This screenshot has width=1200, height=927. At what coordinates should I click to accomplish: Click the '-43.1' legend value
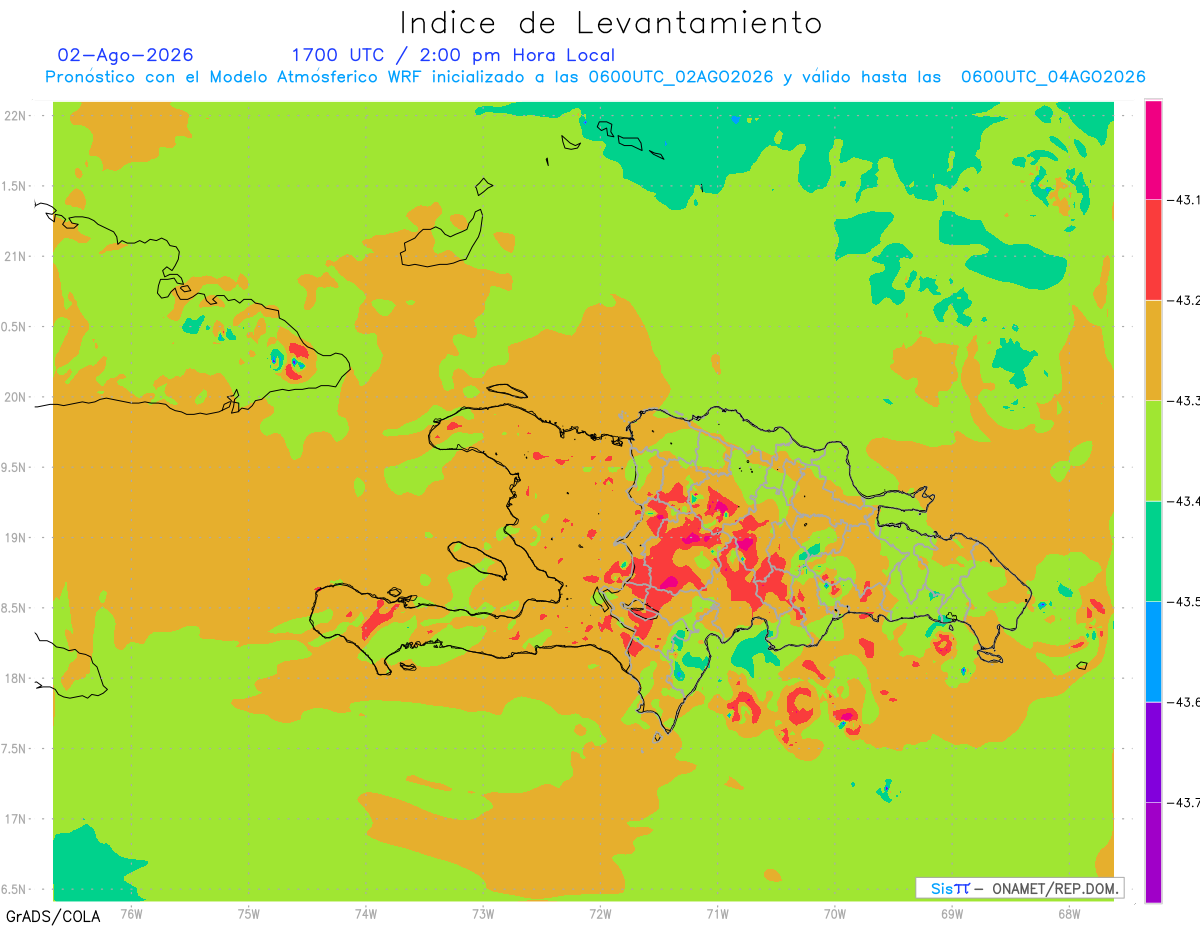coord(1183,200)
